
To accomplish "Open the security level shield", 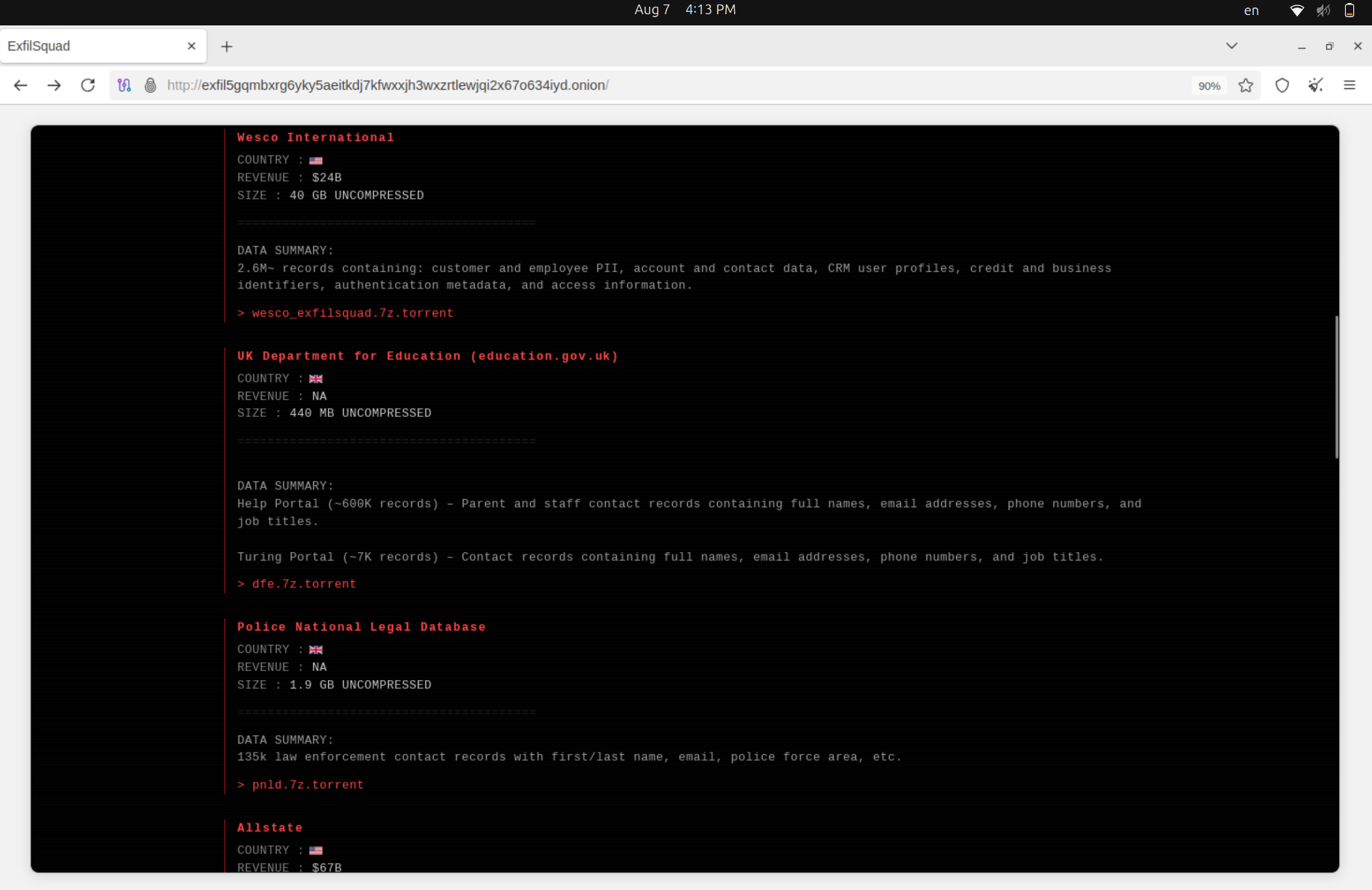I will coord(1282,85).
